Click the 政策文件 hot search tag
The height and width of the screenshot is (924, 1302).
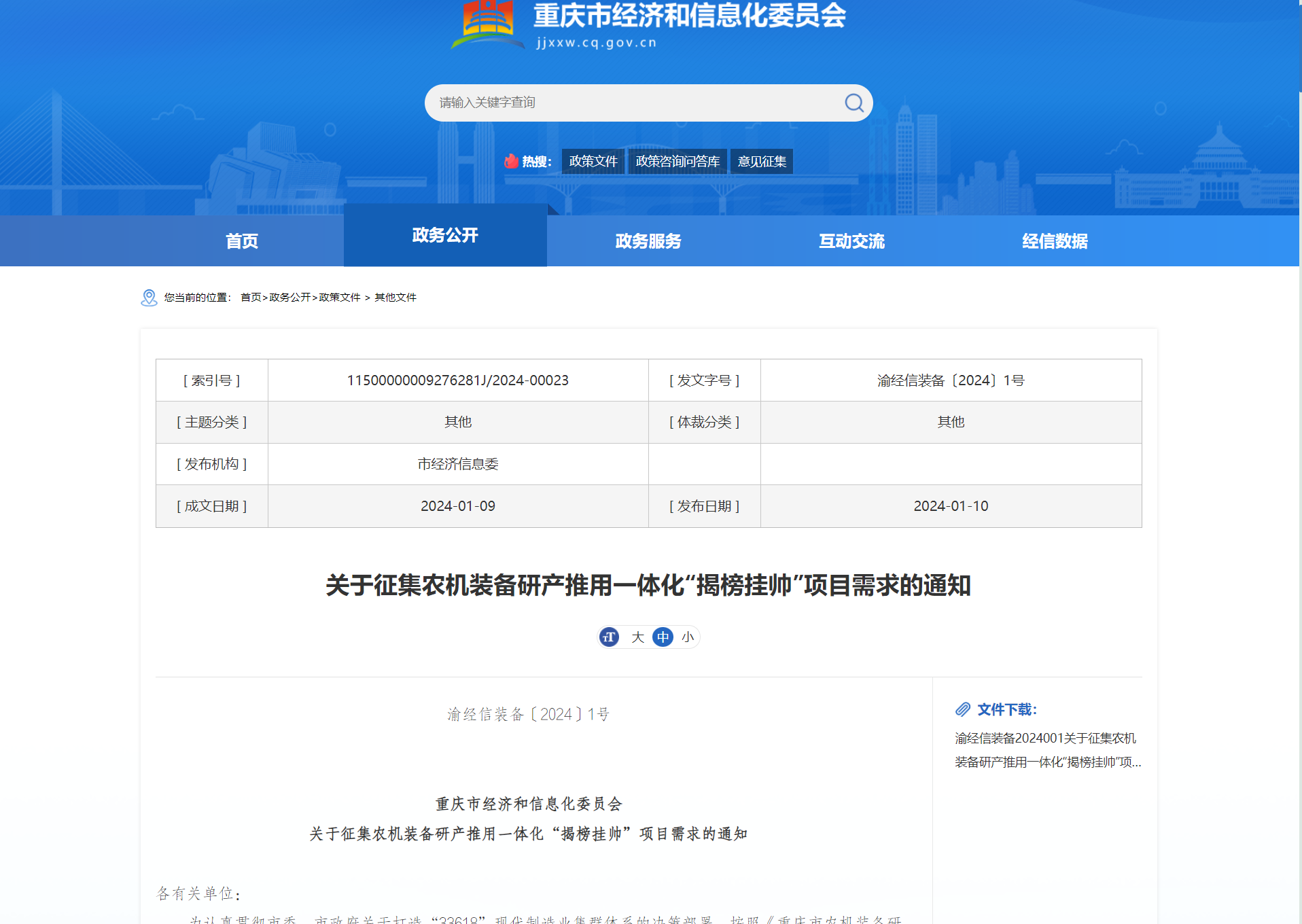[593, 162]
